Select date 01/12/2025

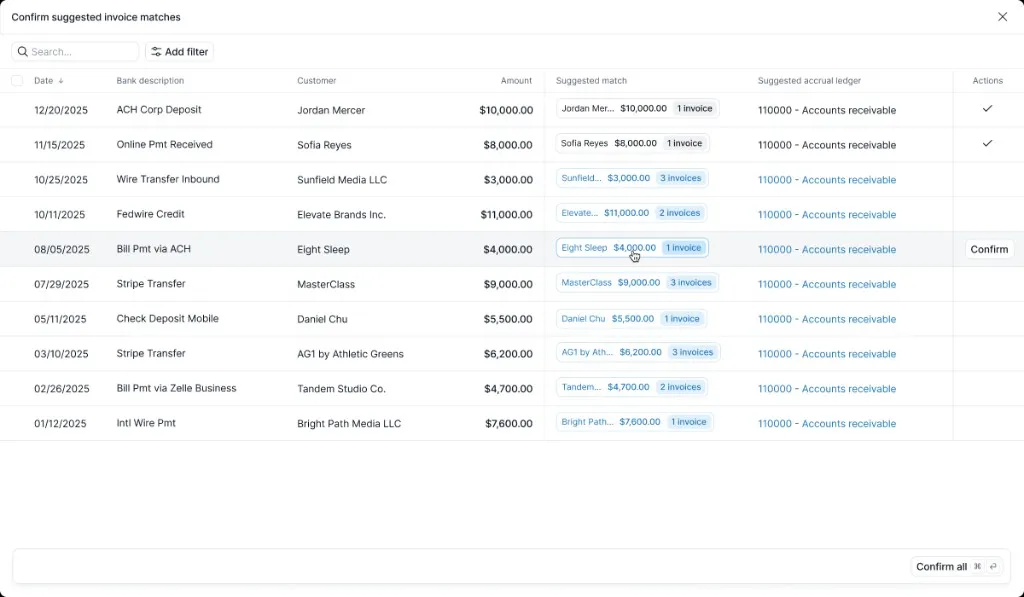[x=60, y=423]
